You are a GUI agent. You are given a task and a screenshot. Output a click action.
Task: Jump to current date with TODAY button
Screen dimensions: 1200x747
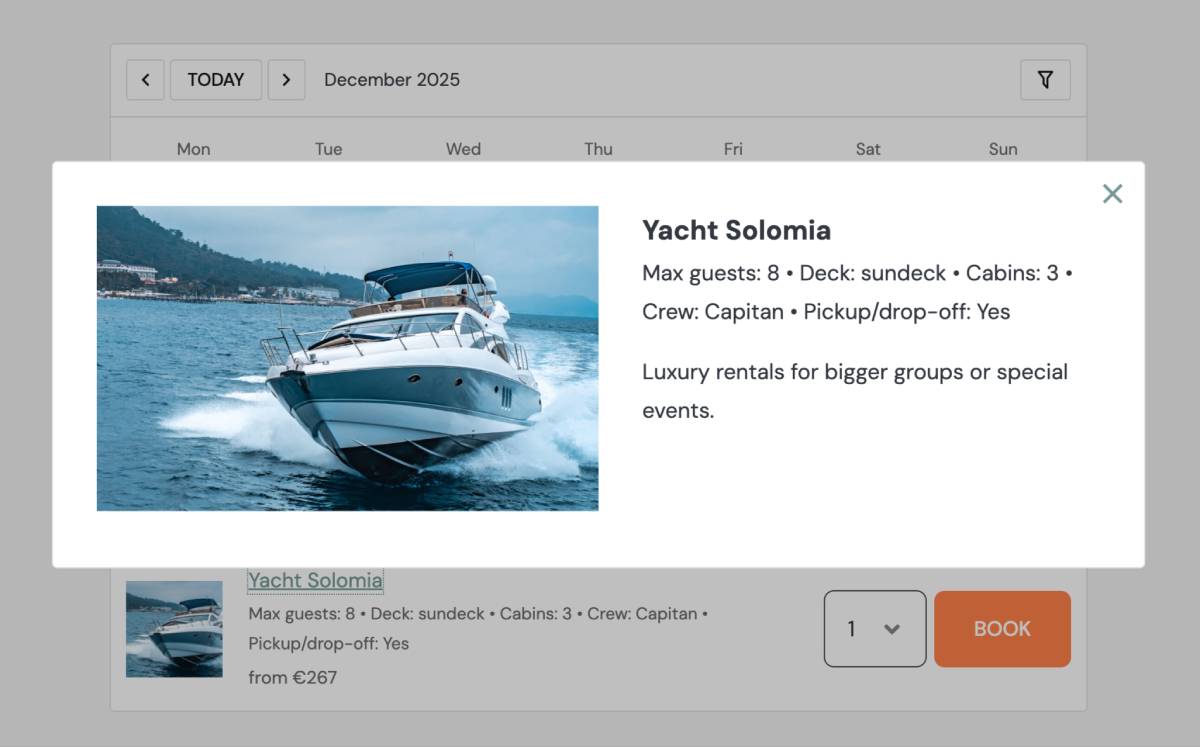coord(216,80)
